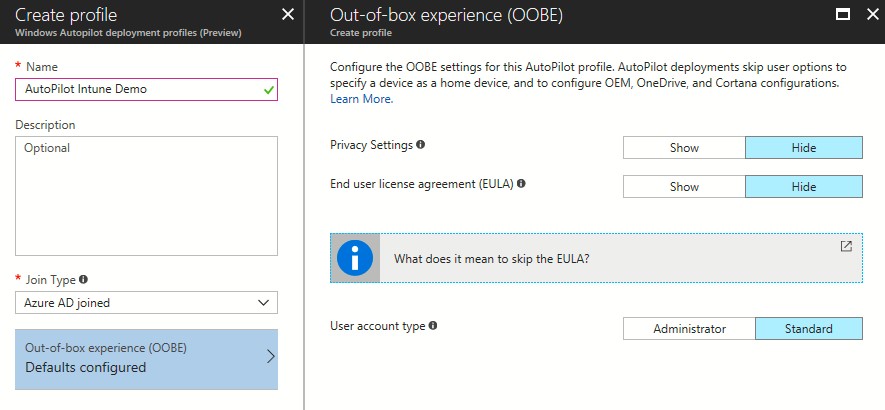Open the external link icon in the EULA banner
Screen dimensions: 885x410
[x=846, y=246]
